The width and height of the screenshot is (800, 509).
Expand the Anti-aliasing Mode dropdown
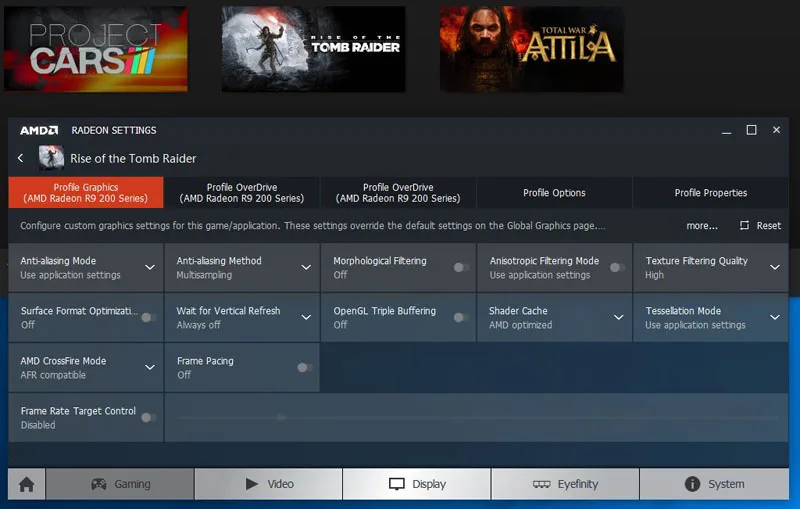(x=150, y=267)
